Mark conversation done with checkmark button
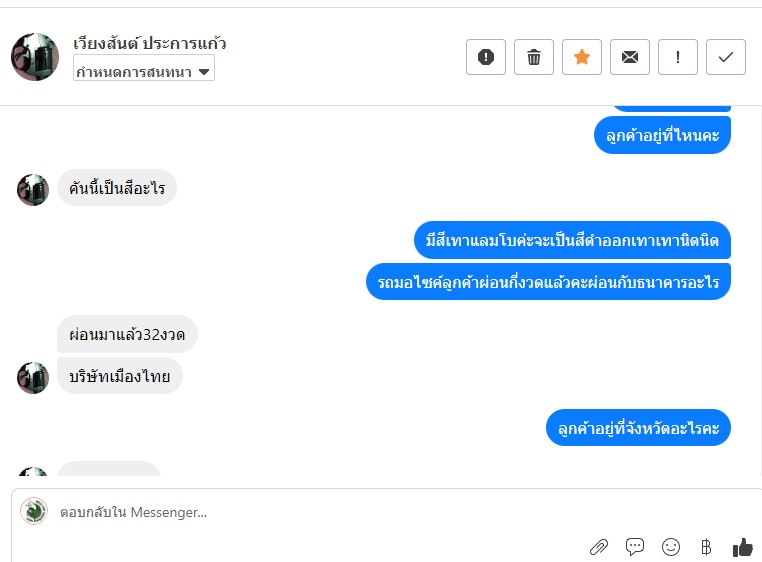Screen dimensions: 762x562 [x=726, y=57]
